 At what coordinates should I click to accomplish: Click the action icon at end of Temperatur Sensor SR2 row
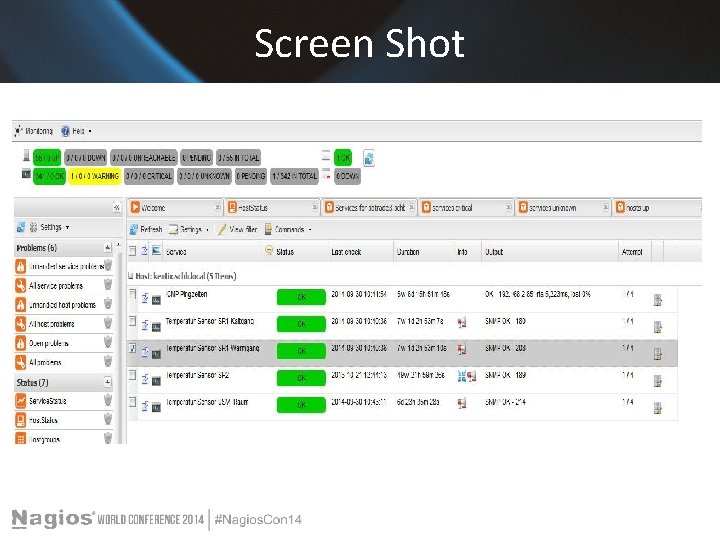(658, 381)
